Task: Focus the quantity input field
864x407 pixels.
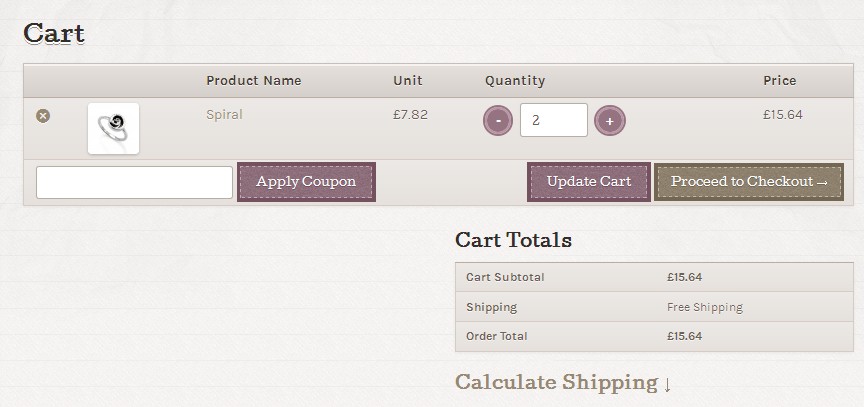Action: point(553,121)
